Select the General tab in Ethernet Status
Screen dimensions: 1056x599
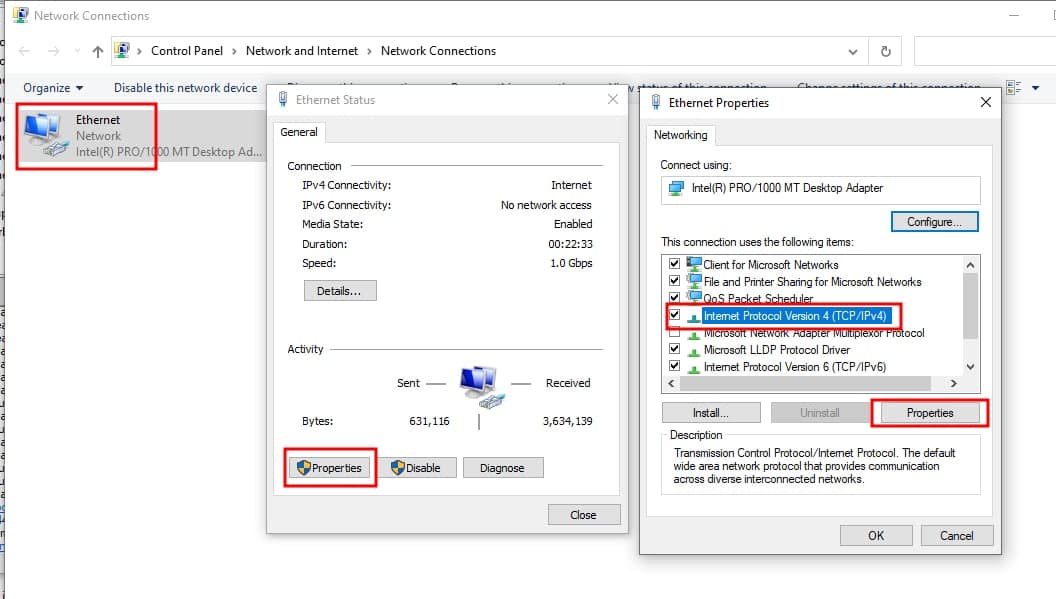(298, 132)
